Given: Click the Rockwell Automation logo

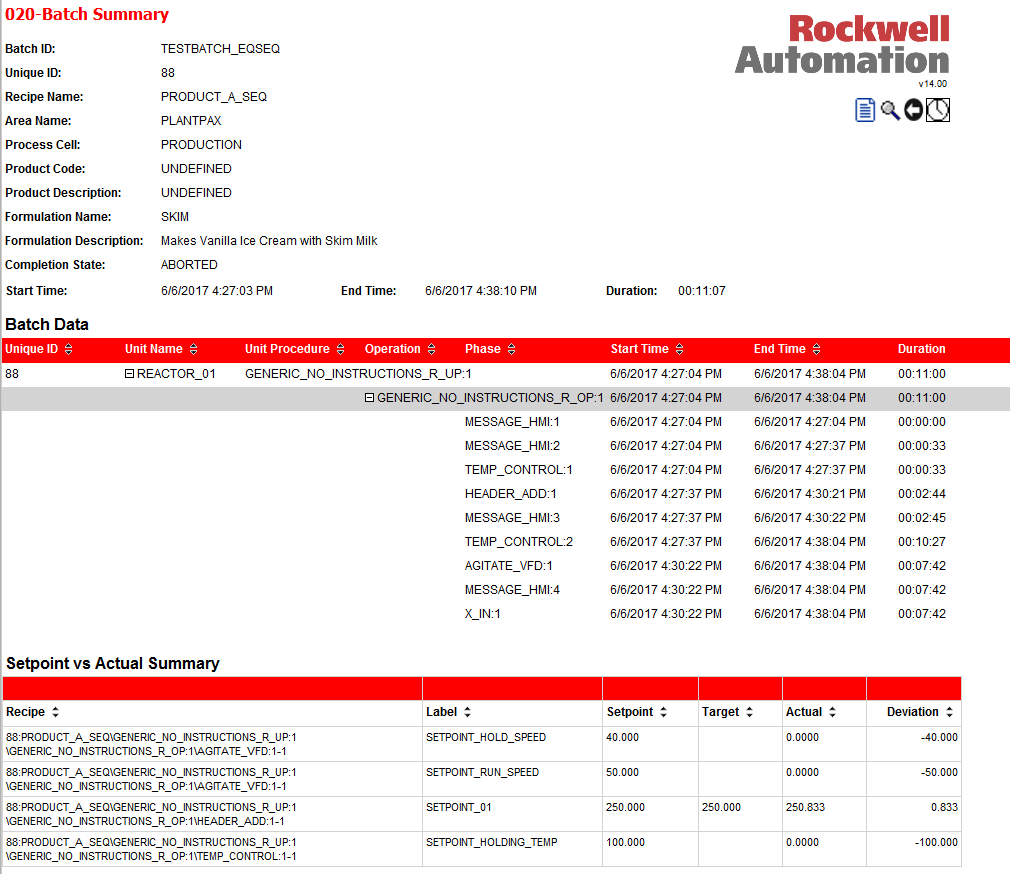Looking at the screenshot, I should (842, 45).
